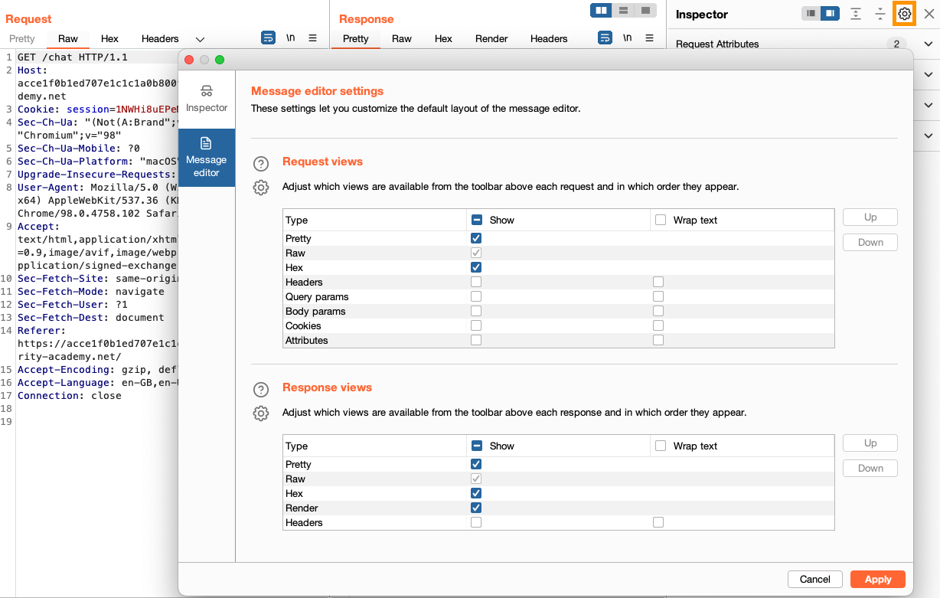Screen dimensions: 940x598
Task: Toggle Show header checkbox in Response views
Action: [x=477, y=446]
